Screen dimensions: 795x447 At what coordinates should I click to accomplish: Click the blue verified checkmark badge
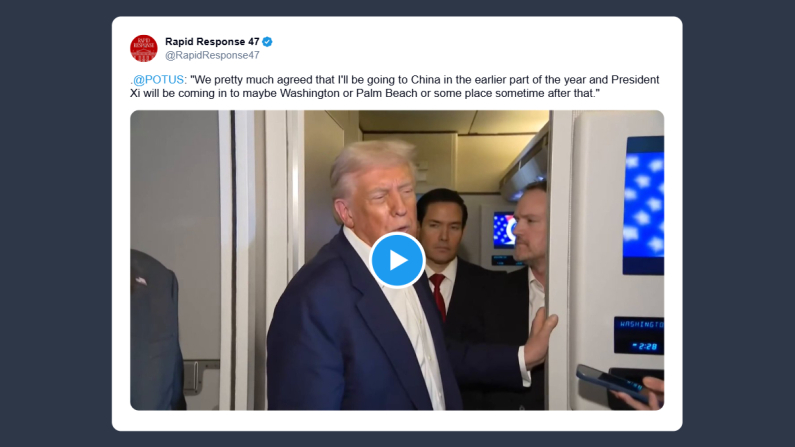pos(267,42)
